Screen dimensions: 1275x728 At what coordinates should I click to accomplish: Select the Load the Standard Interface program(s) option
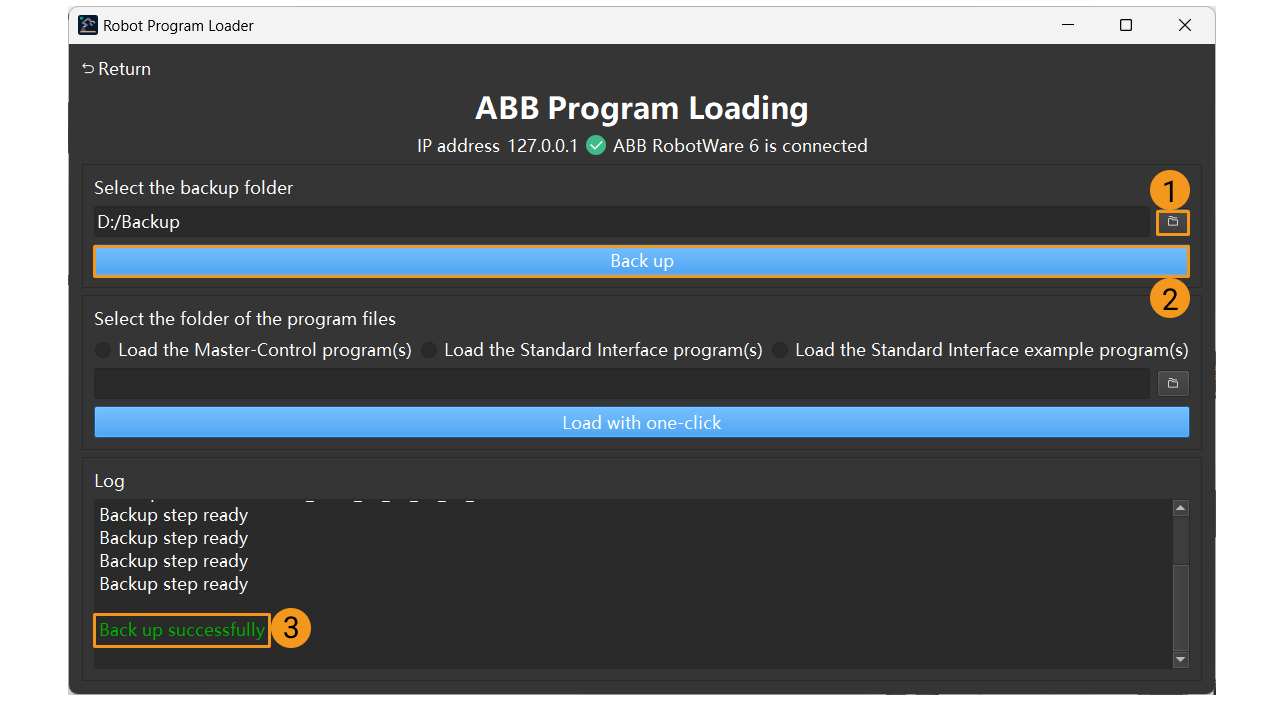coord(429,350)
